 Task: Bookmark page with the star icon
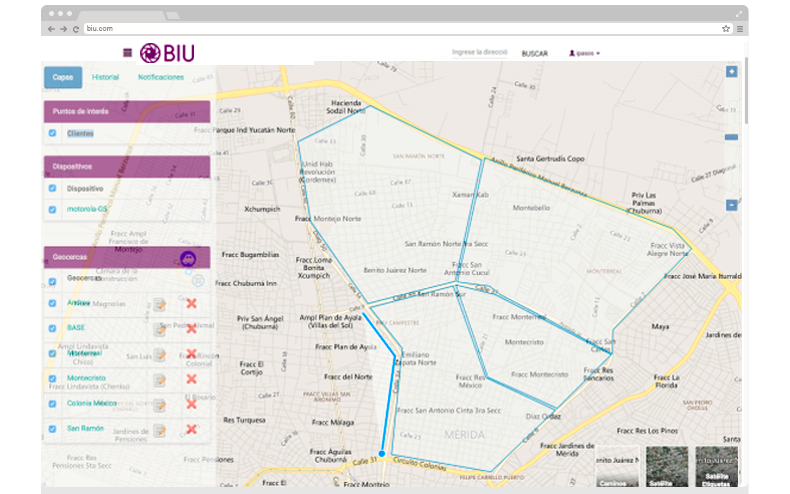pos(726,29)
